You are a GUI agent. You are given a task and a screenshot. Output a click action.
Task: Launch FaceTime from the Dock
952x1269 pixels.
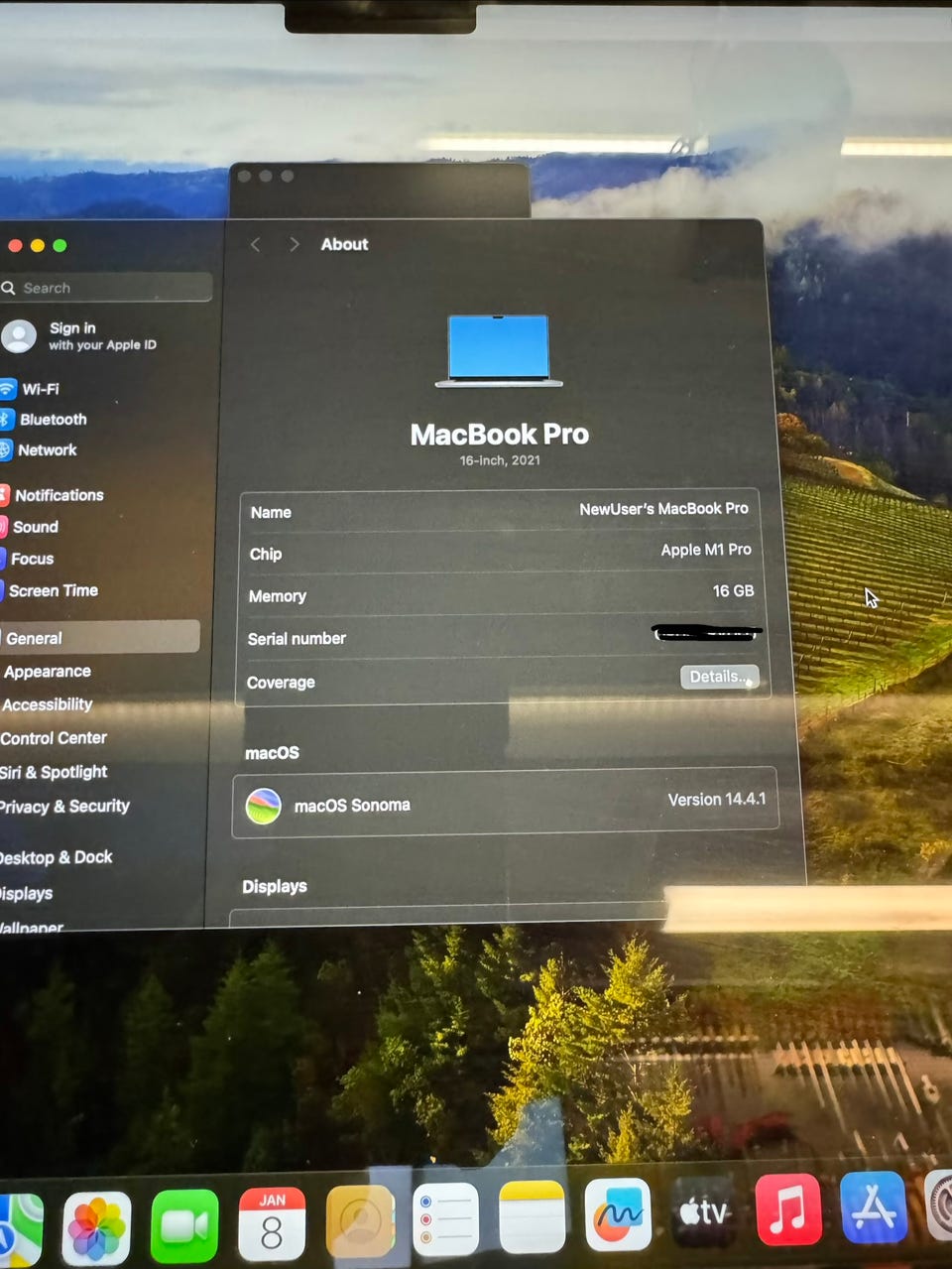point(184,1226)
